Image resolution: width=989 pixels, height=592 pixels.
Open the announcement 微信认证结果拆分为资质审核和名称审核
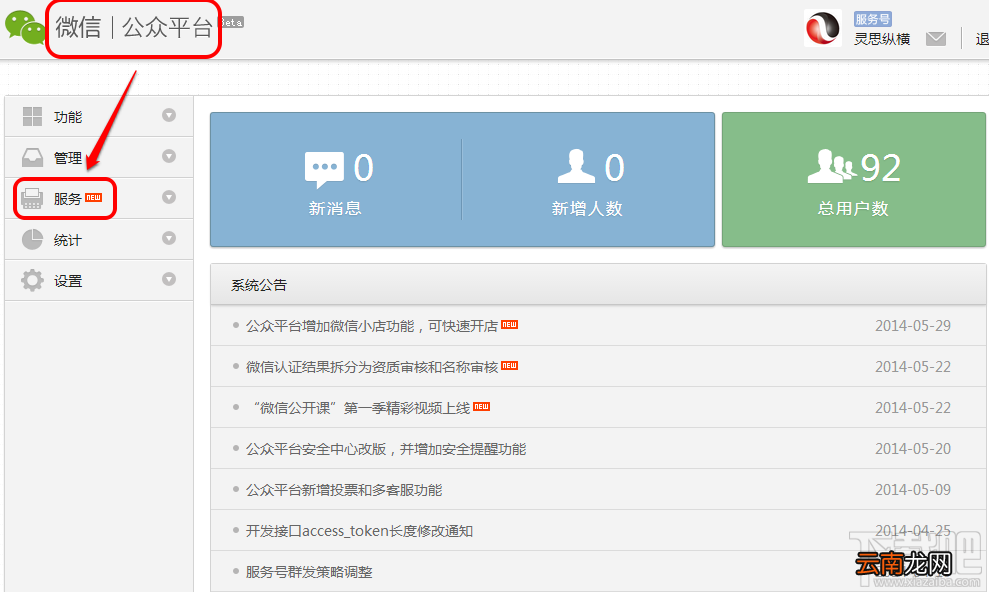pyautogui.click(x=372, y=367)
